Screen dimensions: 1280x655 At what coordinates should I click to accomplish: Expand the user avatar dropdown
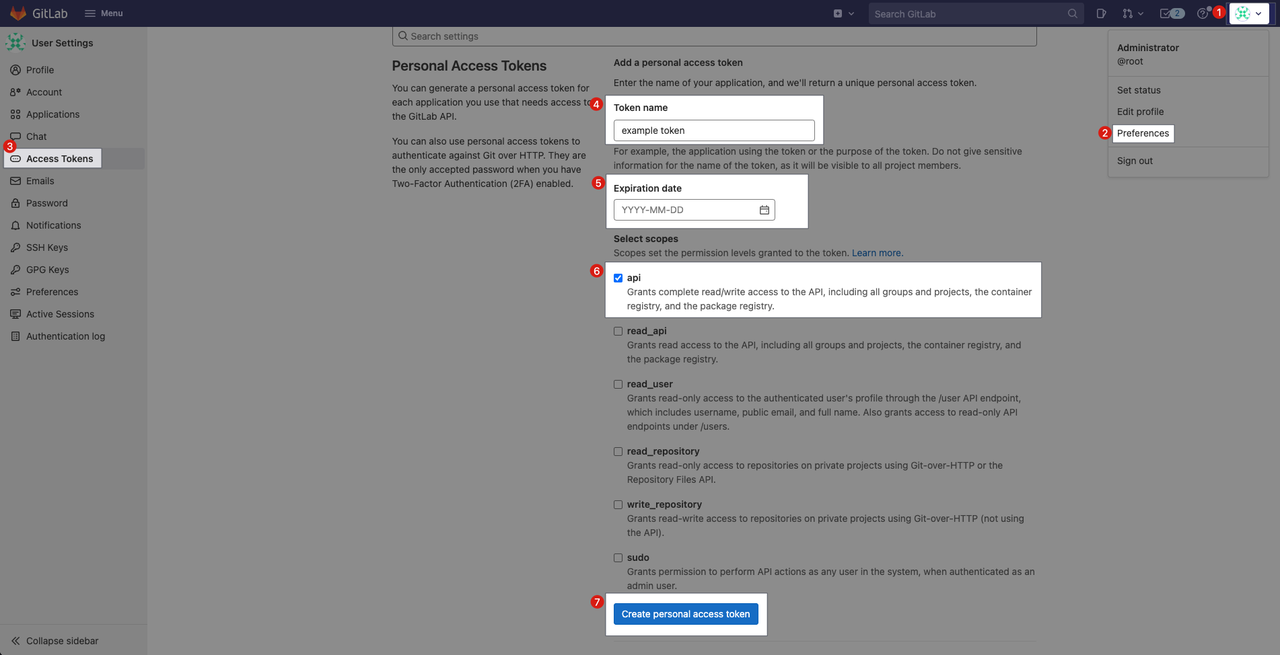[x=1248, y=13]
